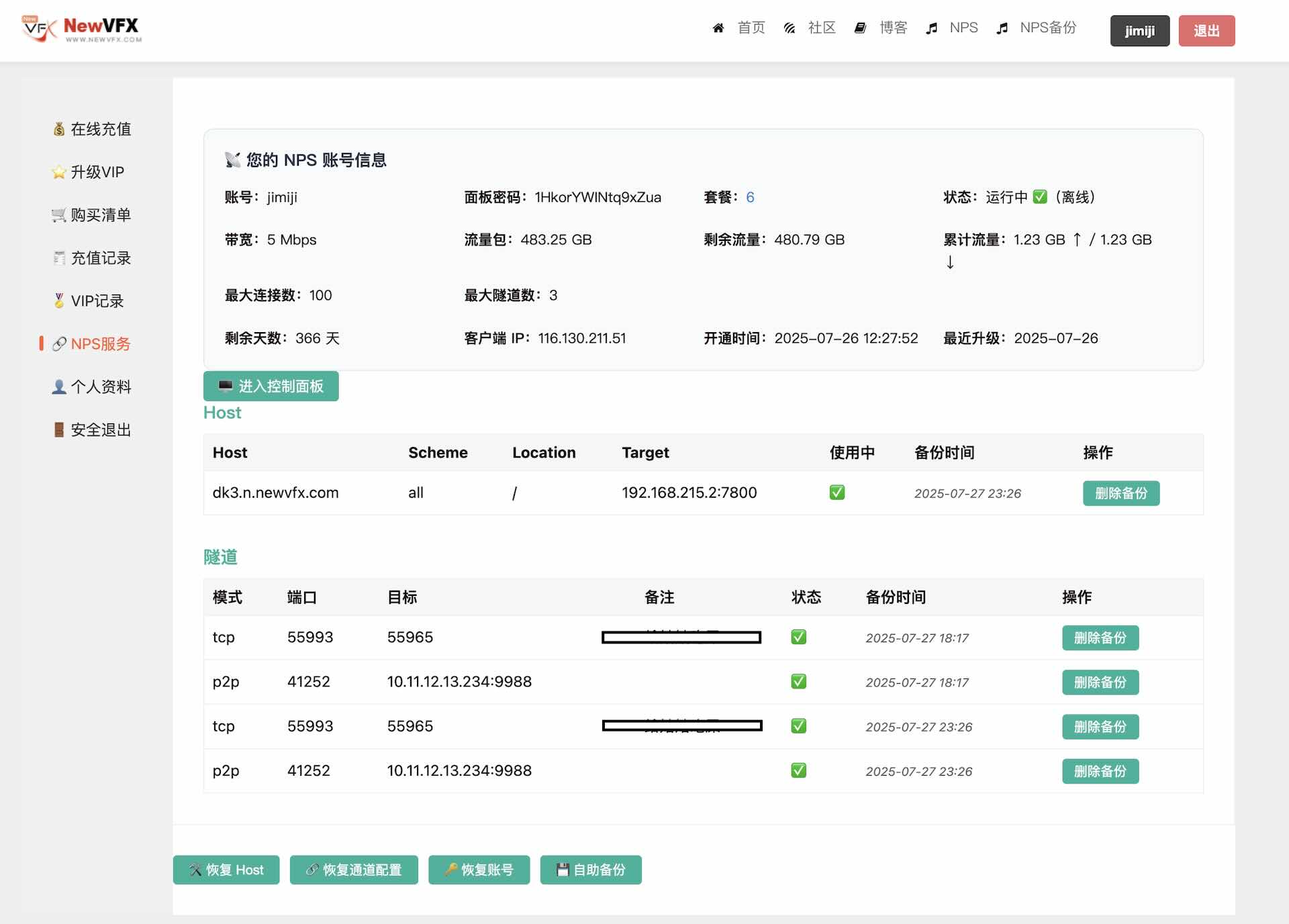Delete backup for host dk3.n.newvfx.com
1289x924 pixels.
coord(1120,493)
